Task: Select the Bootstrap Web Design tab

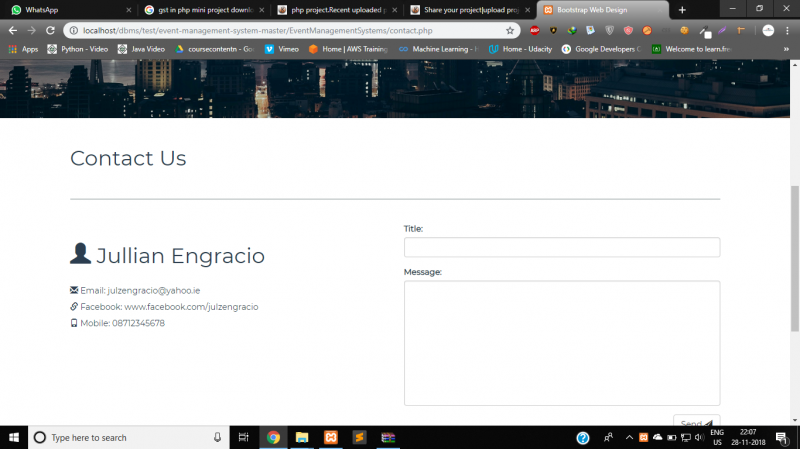Action: [x=602, y=10]
